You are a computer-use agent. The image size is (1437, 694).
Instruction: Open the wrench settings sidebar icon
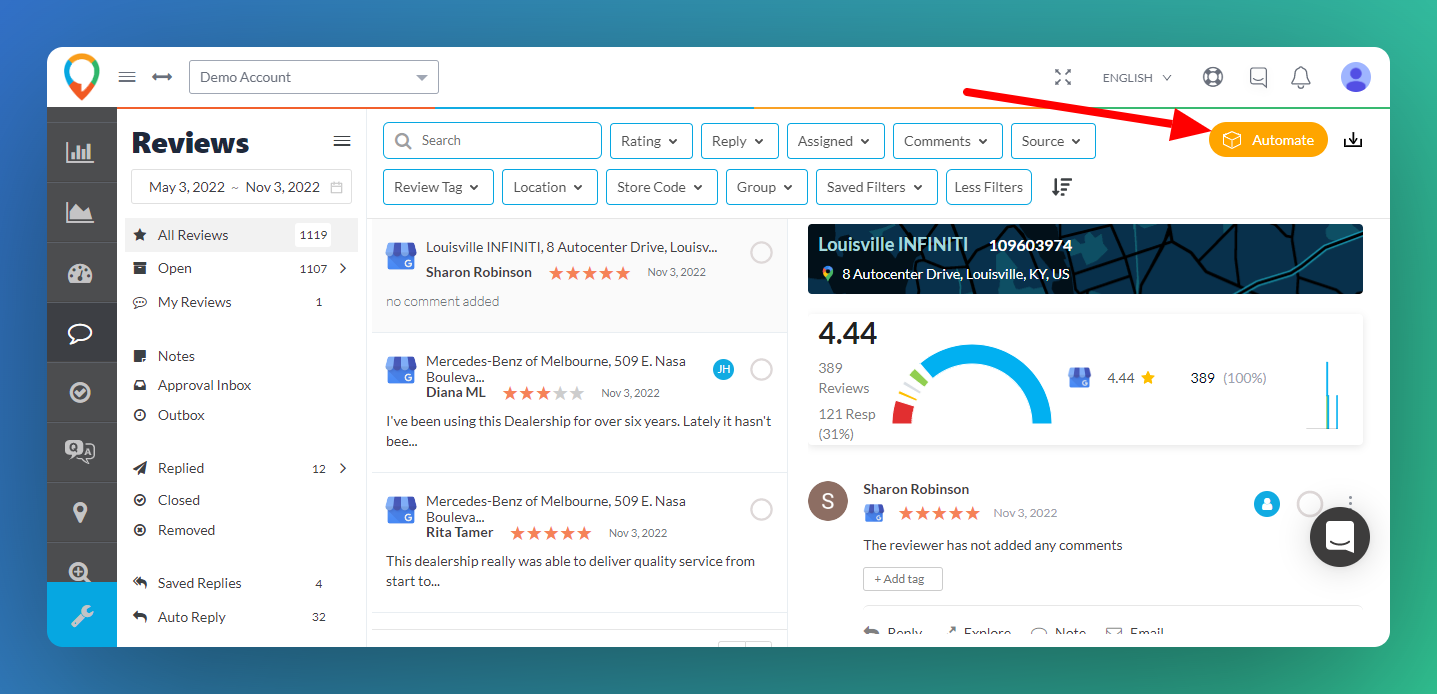(x=82, y=615)
